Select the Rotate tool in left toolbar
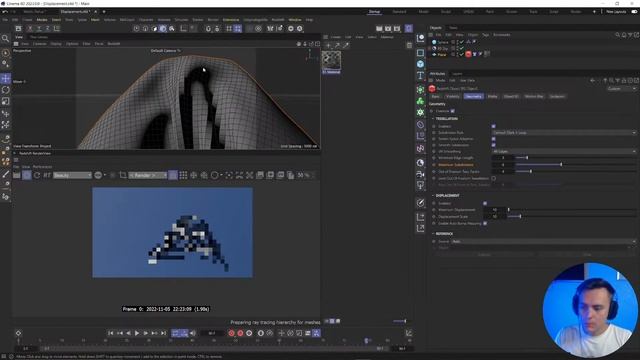Viewport: 640px width, 360px height. click(6, 90)
